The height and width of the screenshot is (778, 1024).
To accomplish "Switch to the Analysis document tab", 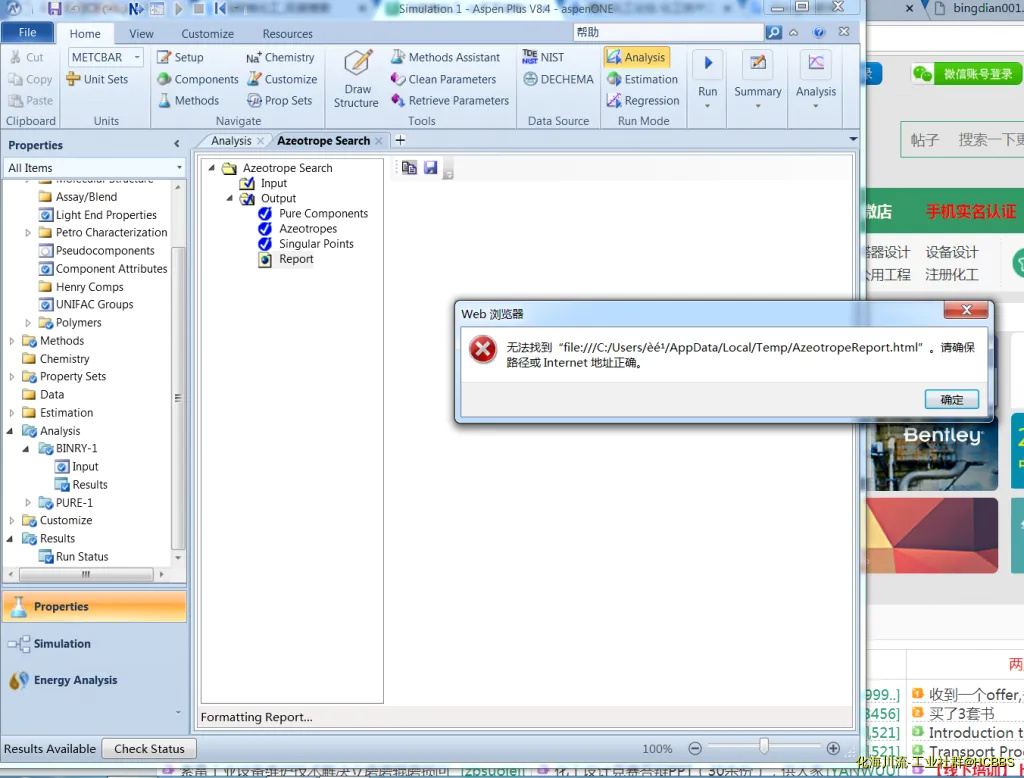I will tap(231, 140).
